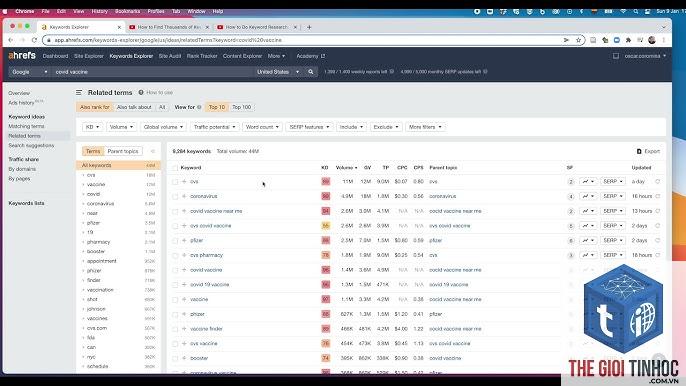Open Academy link in the header
This screenshot has height=386, width=686.
311,56
